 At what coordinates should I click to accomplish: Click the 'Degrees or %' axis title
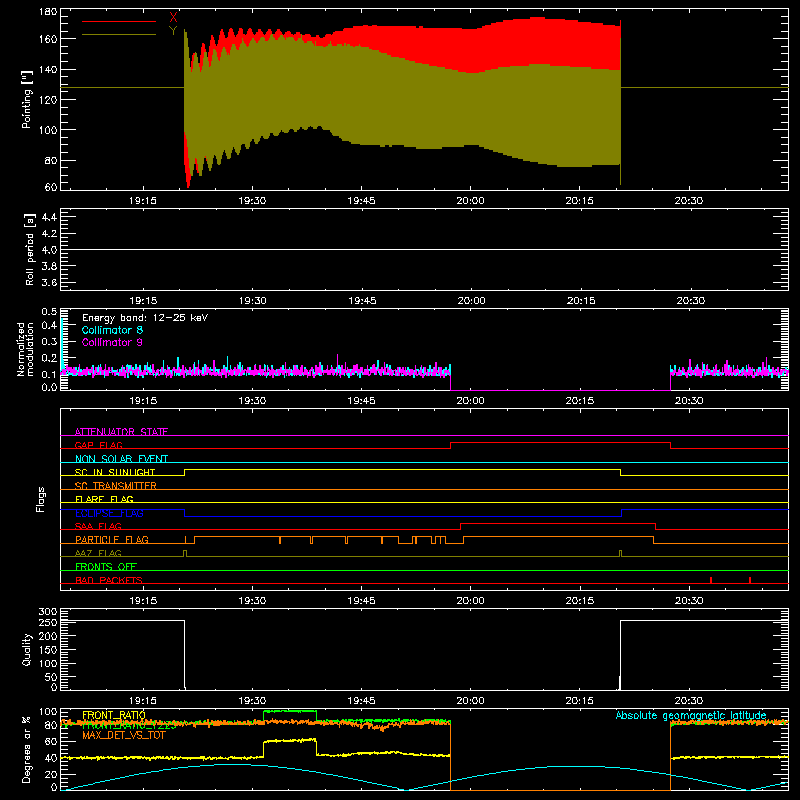coord(27,749)
